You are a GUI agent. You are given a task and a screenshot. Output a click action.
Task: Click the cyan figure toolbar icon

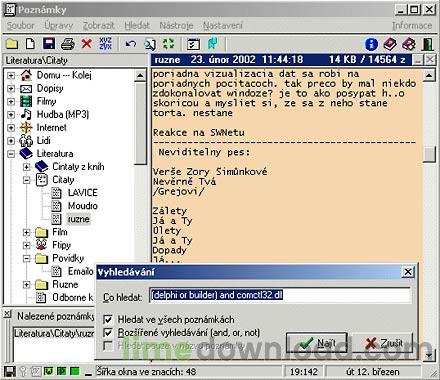pos(212,44)
